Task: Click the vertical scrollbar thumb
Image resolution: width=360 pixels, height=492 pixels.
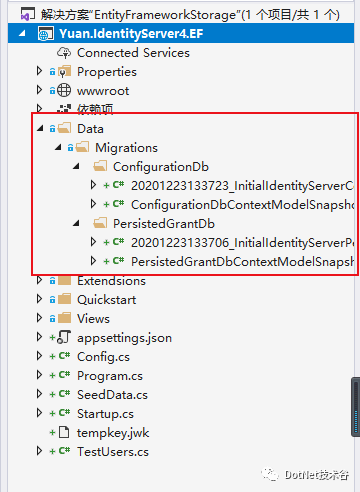Action: pos(356,407)
